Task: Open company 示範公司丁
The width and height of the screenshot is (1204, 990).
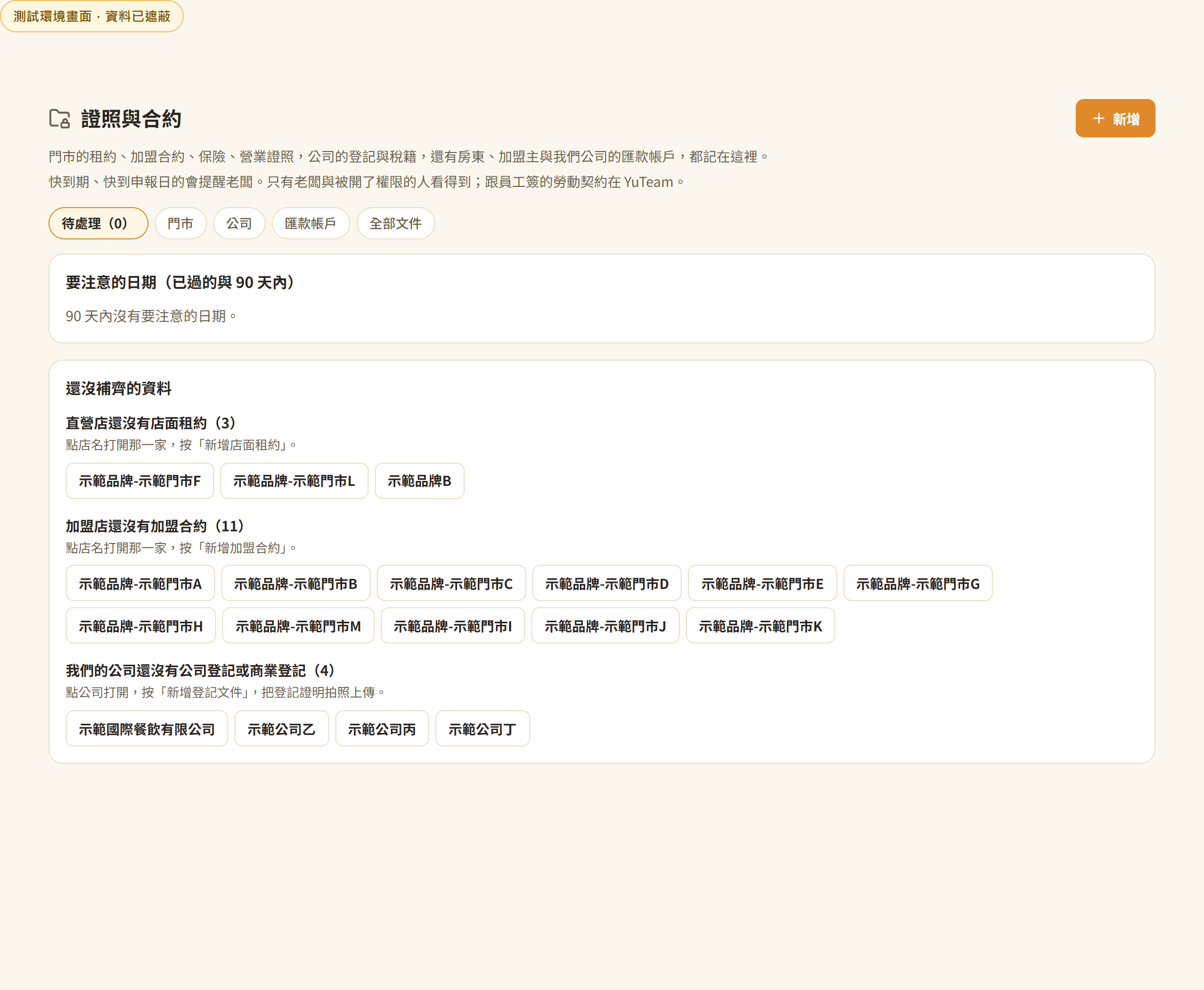Action: [483, 728]
